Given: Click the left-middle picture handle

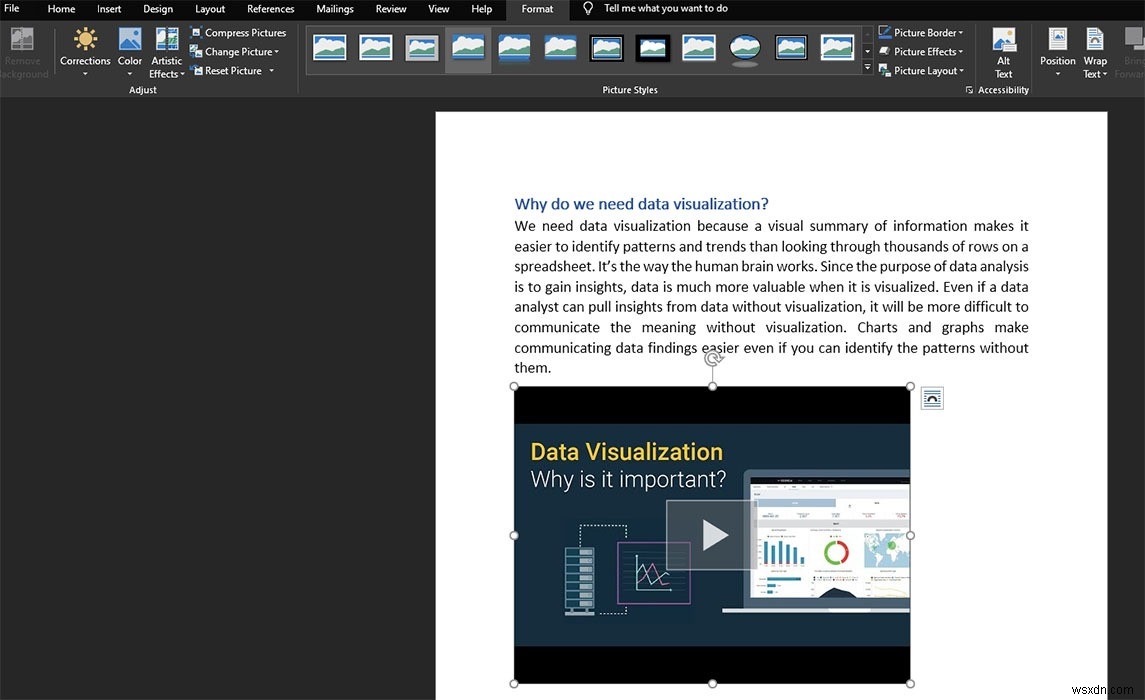Looking at the screenshot, I should click(514, 535).
